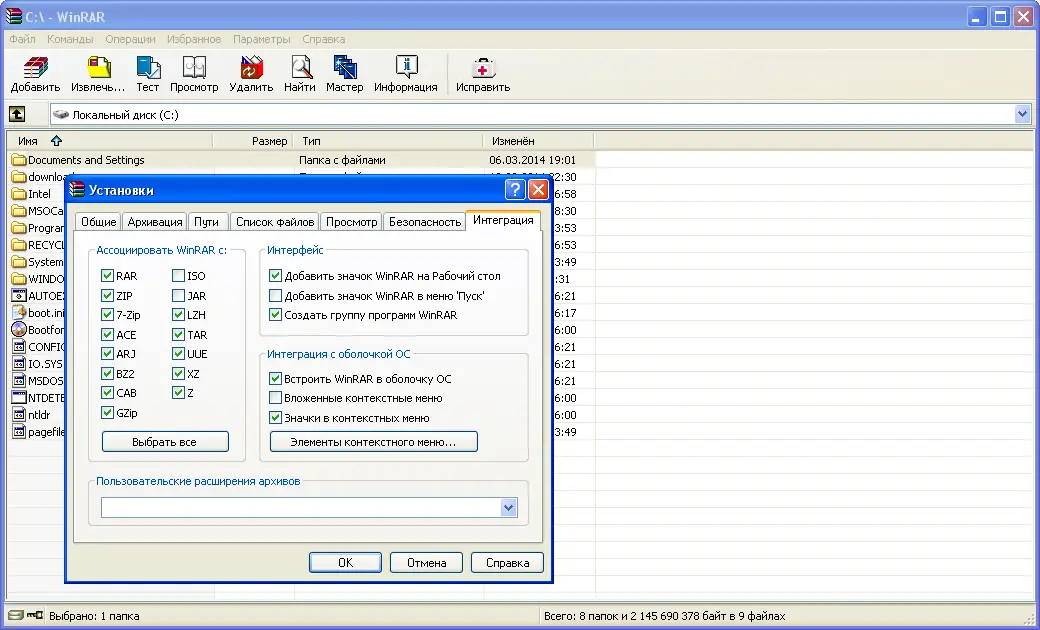Toggle the GZip association checkbox
Screen dimensions: 1040x630
coord(107,412)
